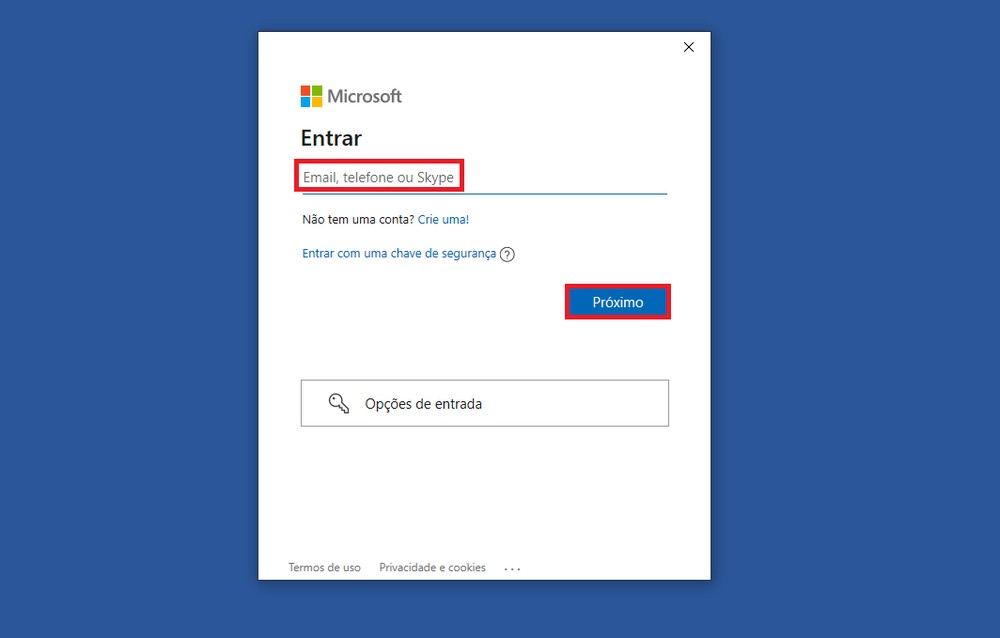Click the Entrar heading
Viewport: 1000px width, 638px height.
tap(330, 138)
